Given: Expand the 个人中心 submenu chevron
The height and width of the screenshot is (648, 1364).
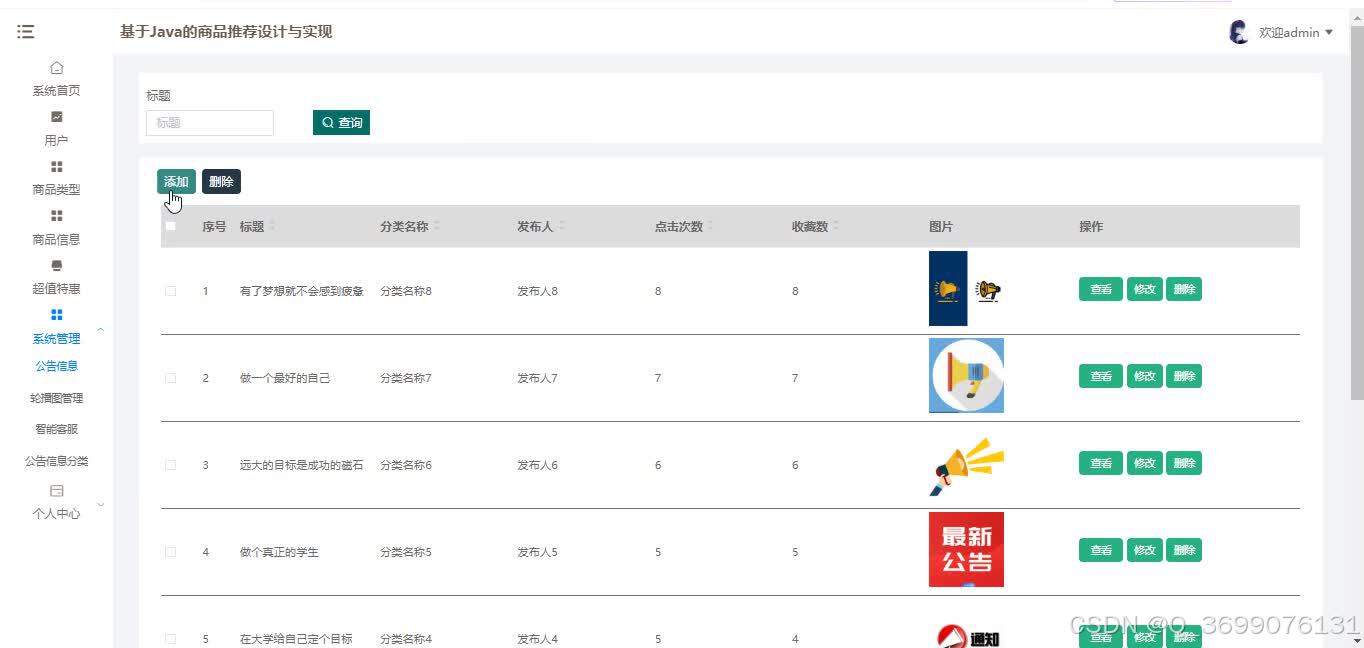Looking at the screenshot, I should 100,504.
